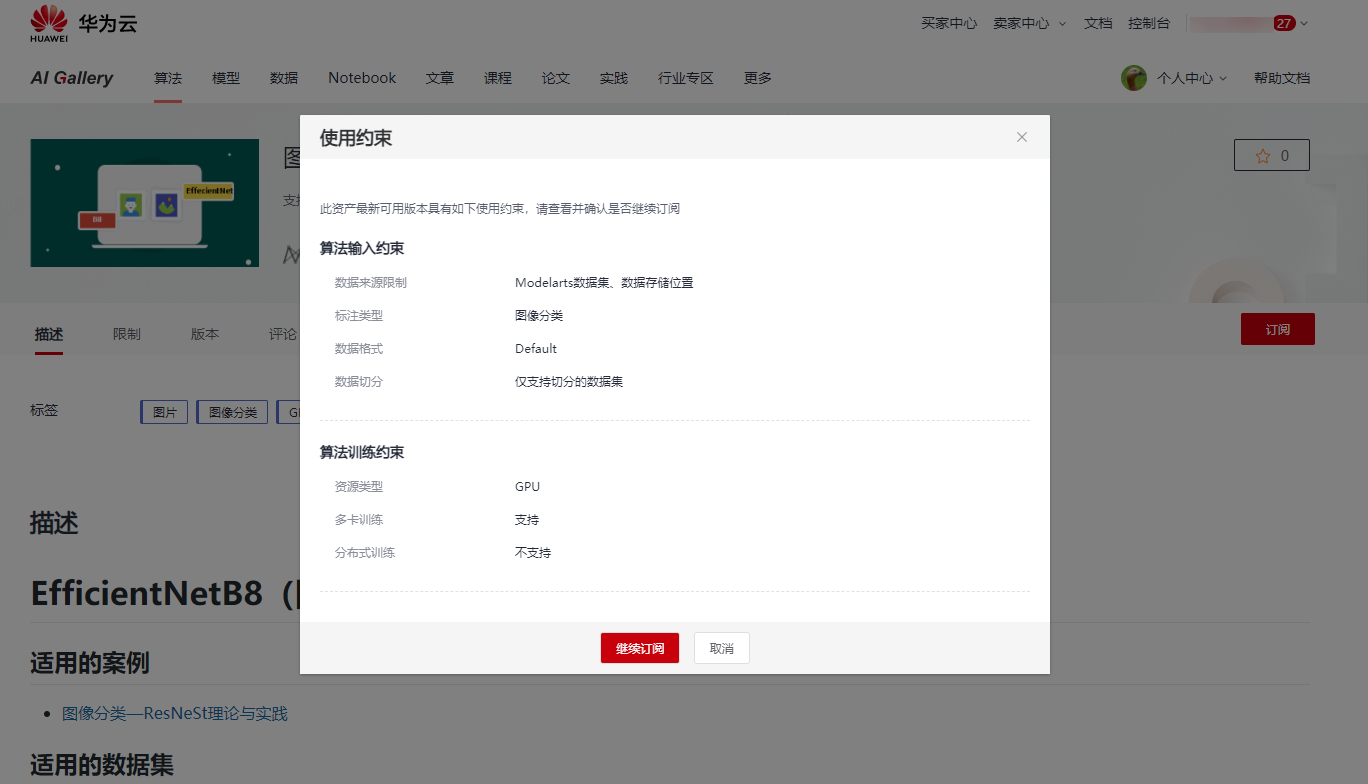Click the 图像分类 tag
The image size is (1368, 784).
[232, 412]
